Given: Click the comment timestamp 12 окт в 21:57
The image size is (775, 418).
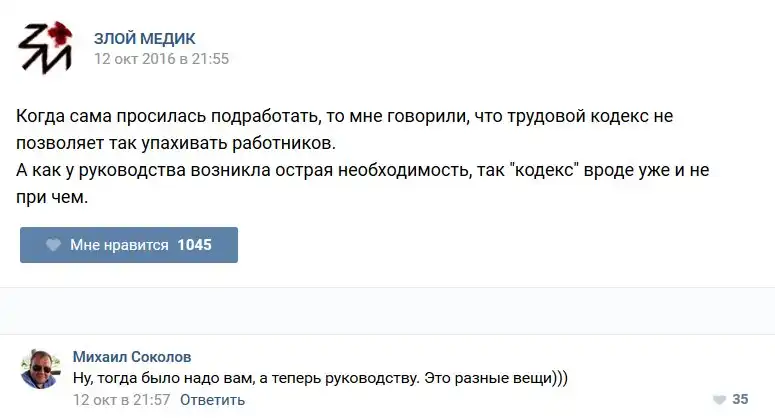Looking at the screenshot, I should [x=122, y=399].
